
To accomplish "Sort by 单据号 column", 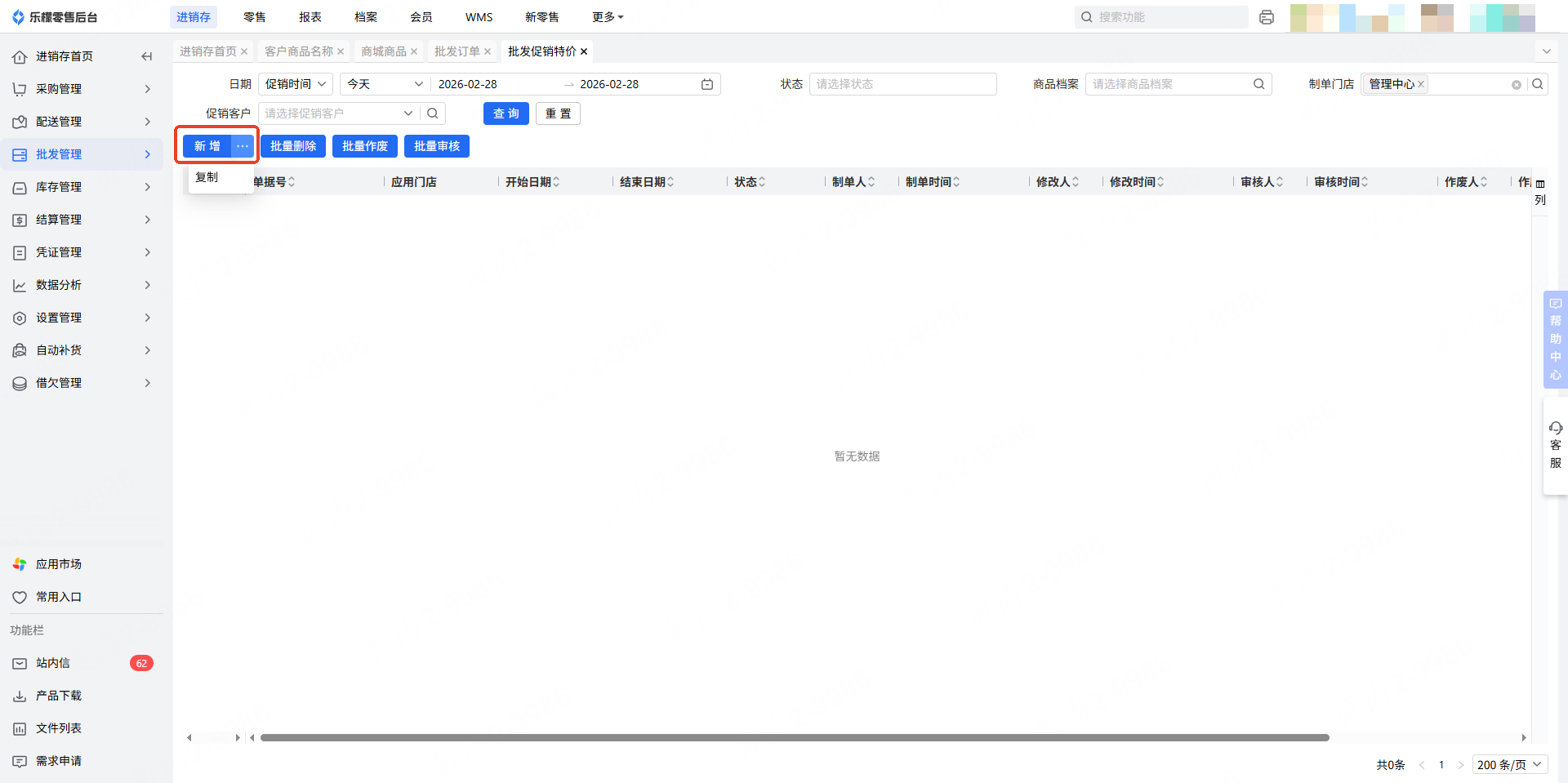I will tap(292, 182).
